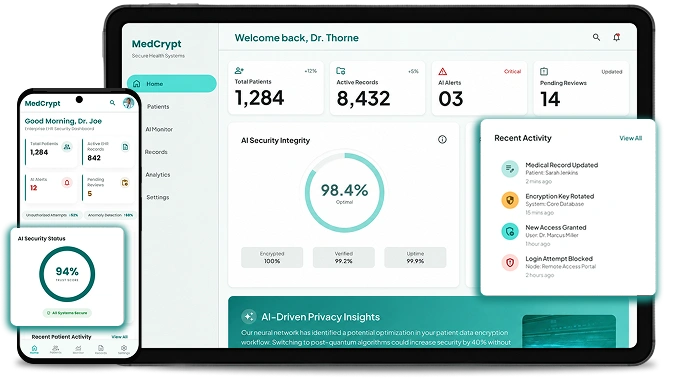Screen dimensions: 676x378
Task: Click the AI Alerts warning triangle icon
Action: point(443,71)
